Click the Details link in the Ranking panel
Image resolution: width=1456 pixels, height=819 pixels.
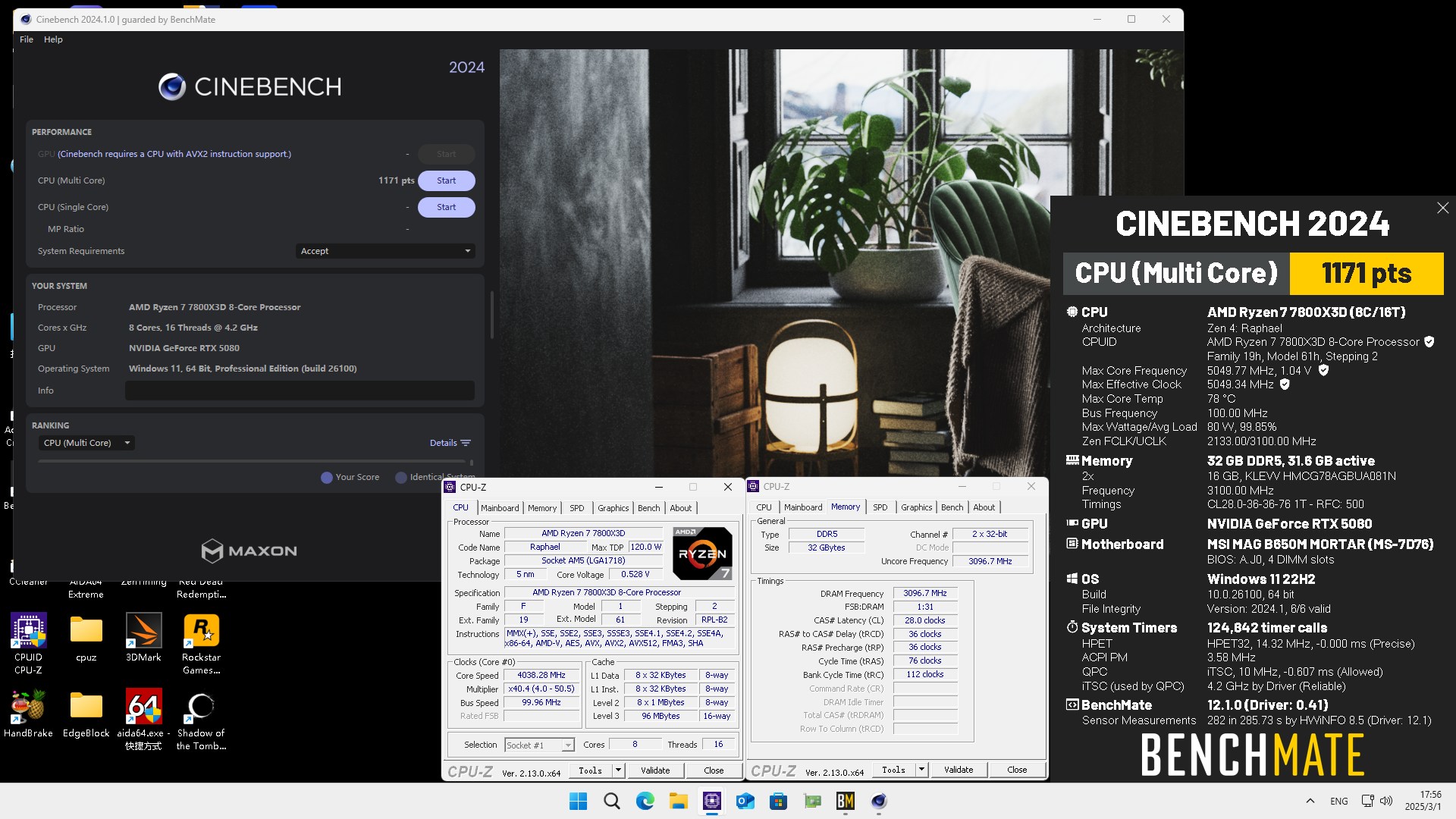[444, 443]
